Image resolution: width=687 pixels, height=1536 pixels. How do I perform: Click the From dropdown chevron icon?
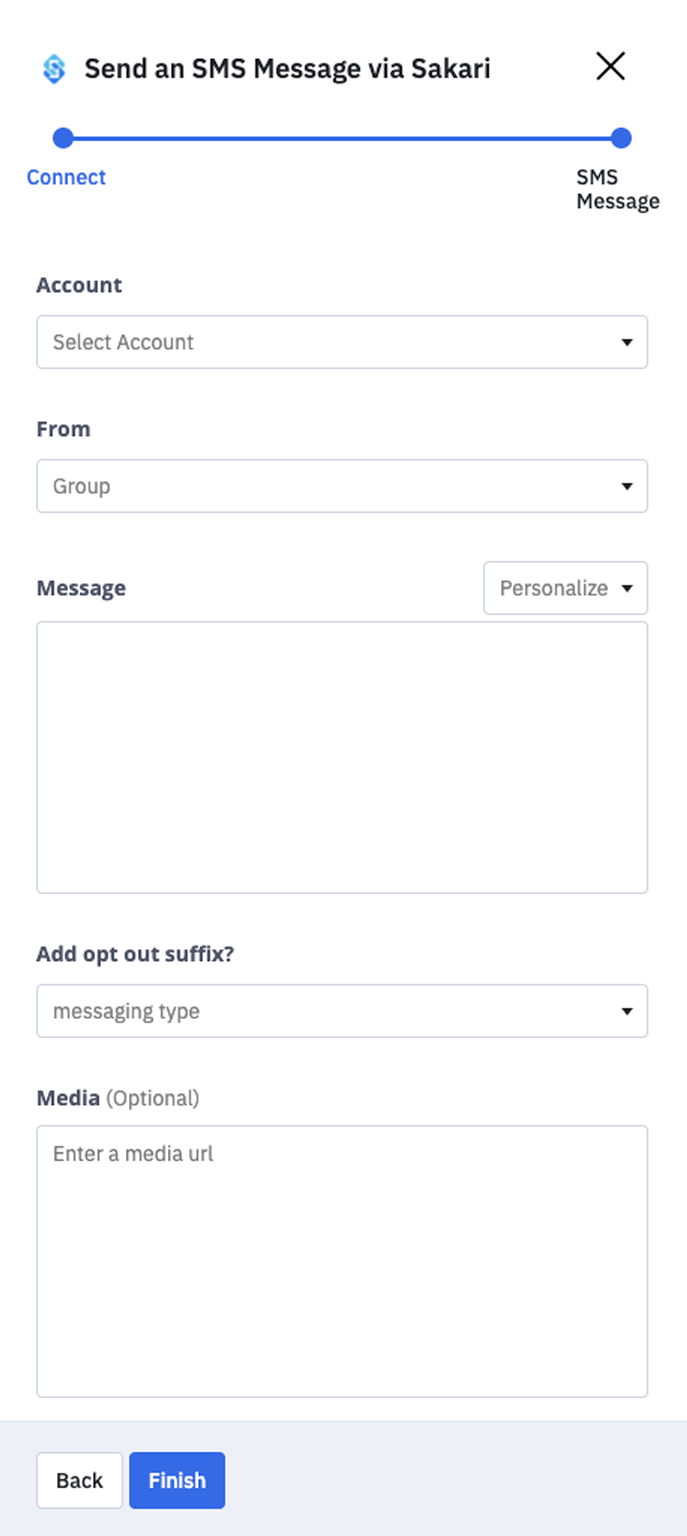(627, 486)
